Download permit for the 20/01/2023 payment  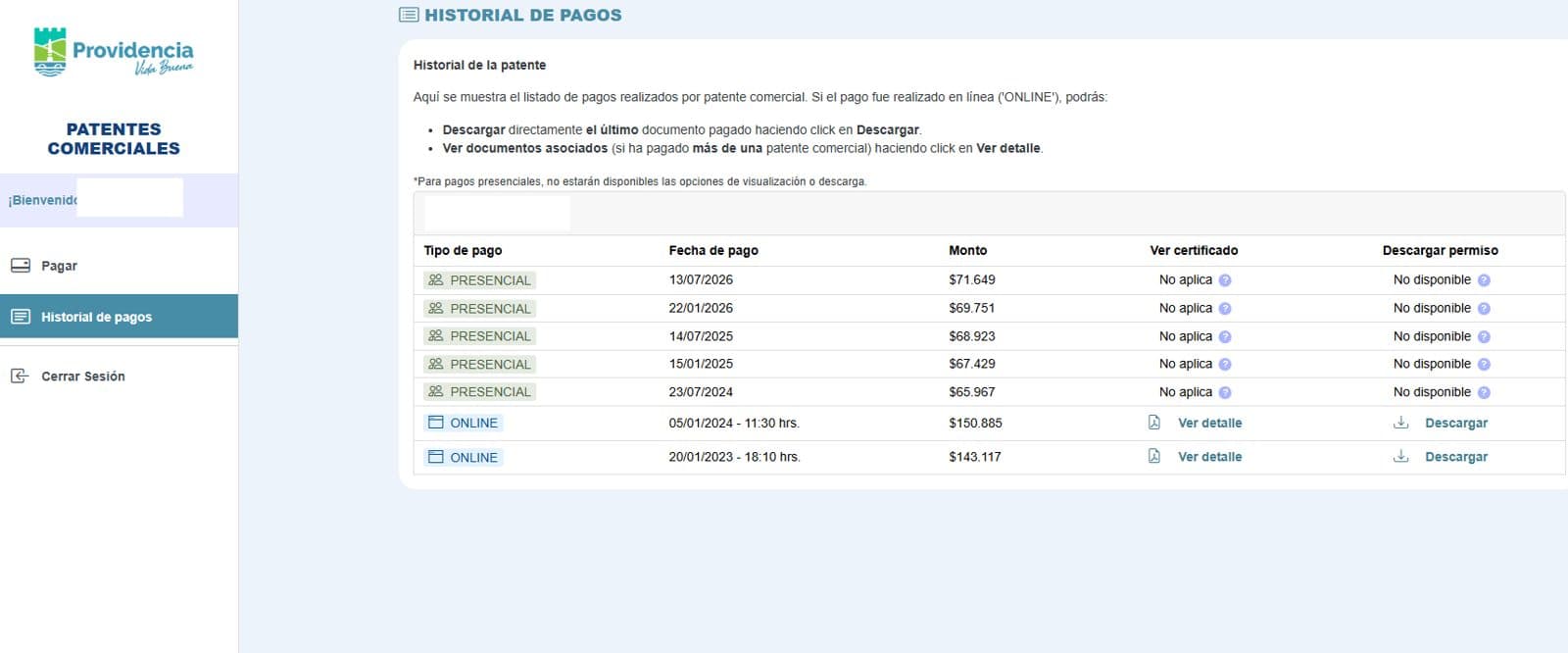(1455, 457)
